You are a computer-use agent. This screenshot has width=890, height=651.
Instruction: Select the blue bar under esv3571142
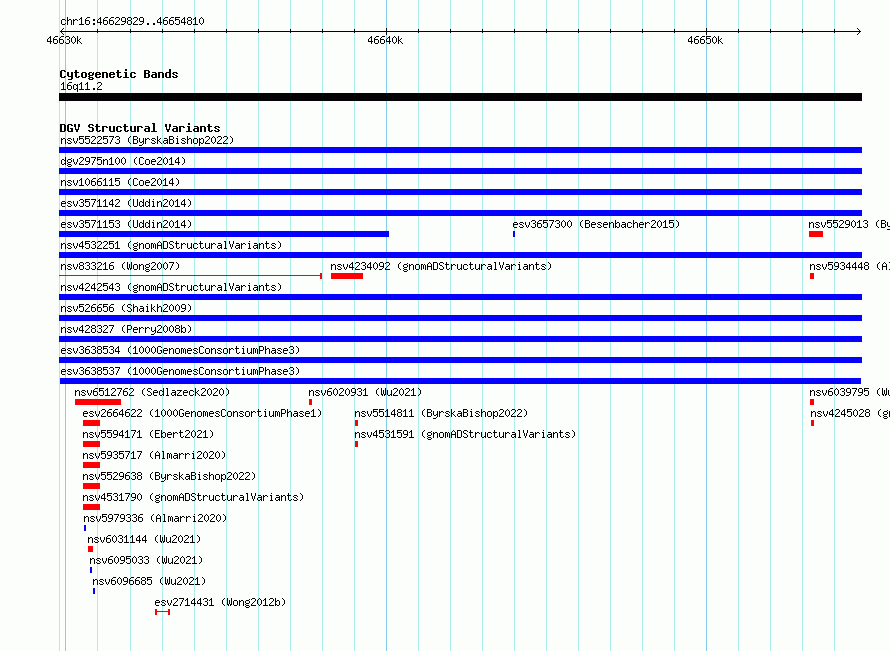(460, 213)
